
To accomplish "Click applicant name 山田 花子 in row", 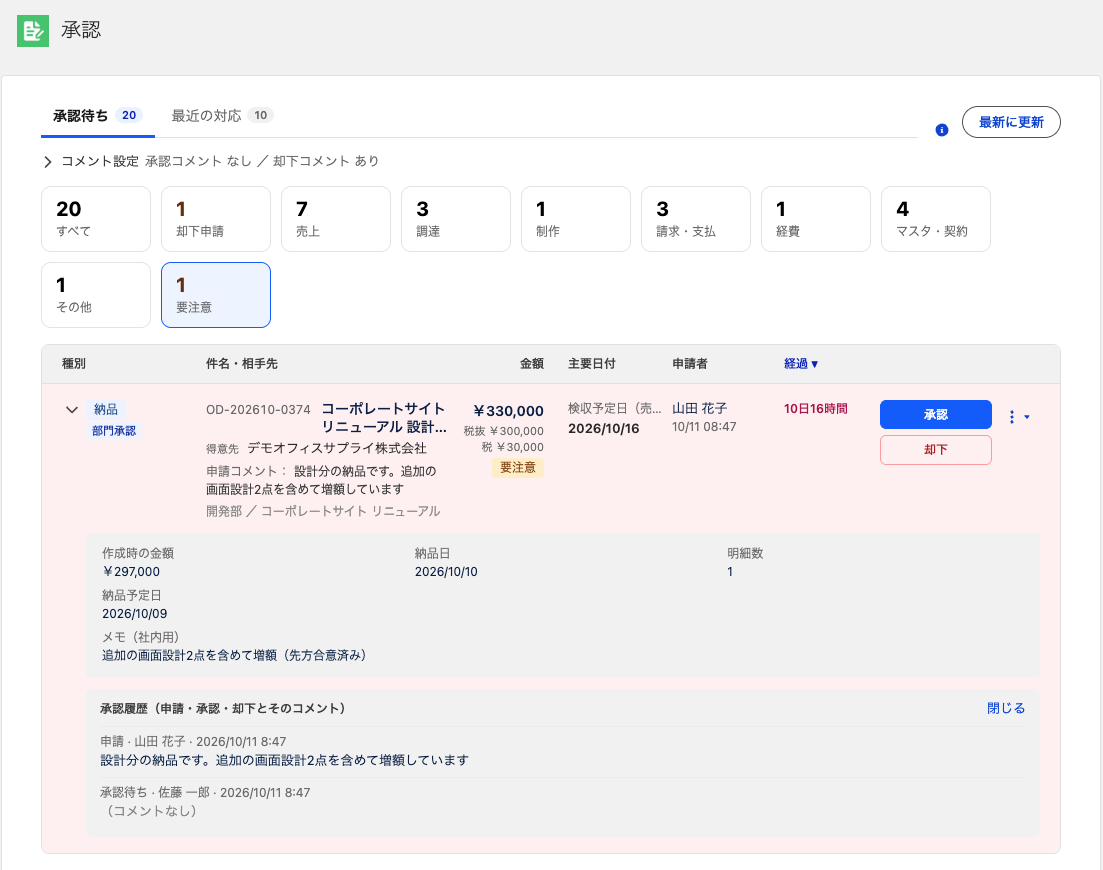I will [699, 408].
